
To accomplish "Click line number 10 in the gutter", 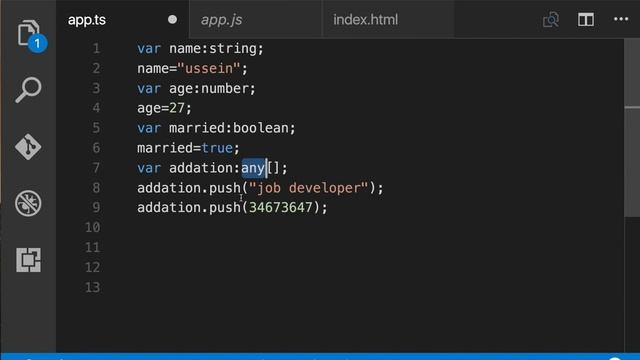I will (x=92, y=227).
